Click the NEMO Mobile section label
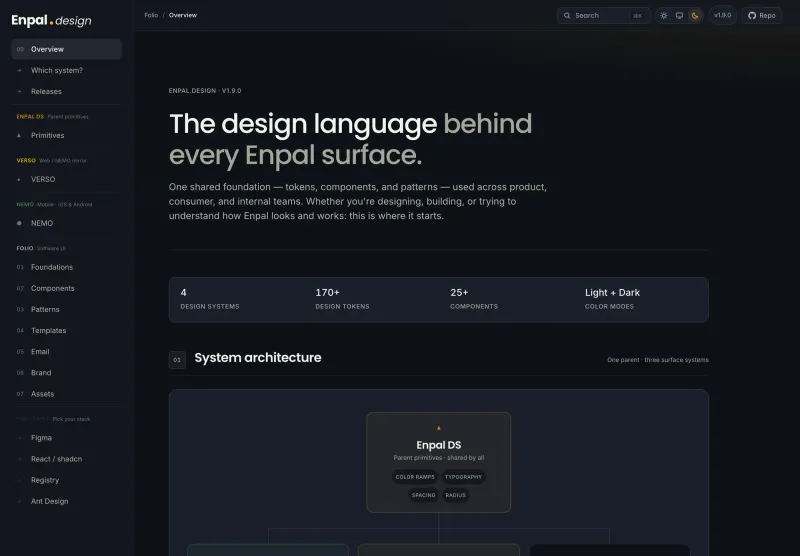The image size is (800, 556). [54, 205]
